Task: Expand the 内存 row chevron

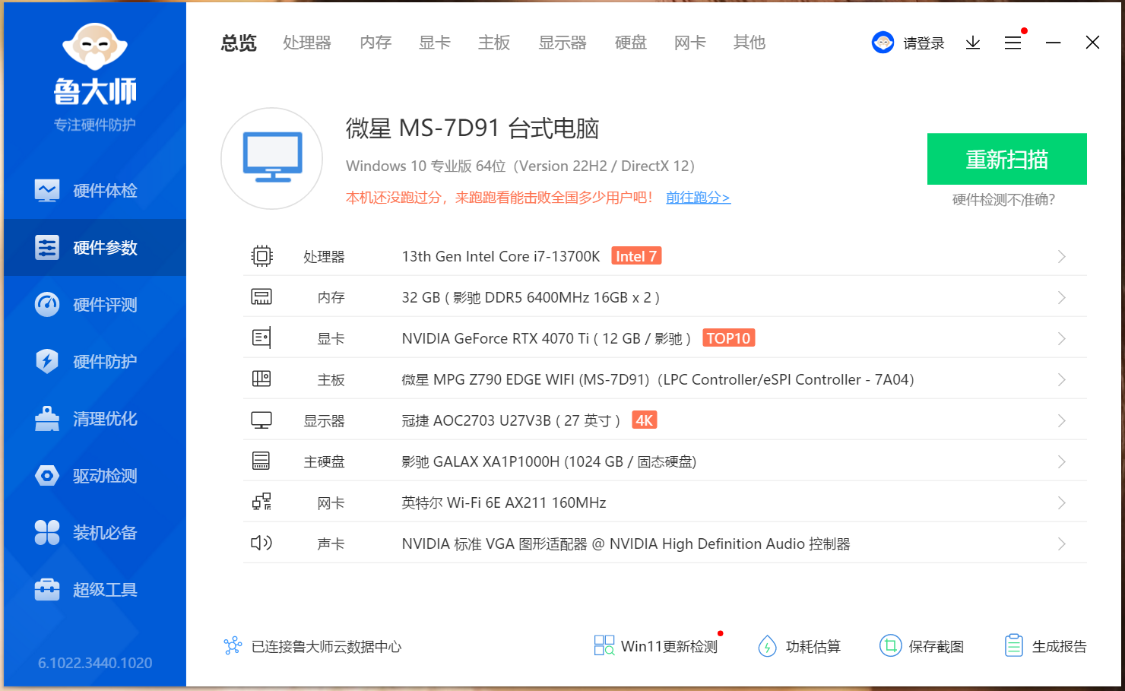Action: [x=1062, y=297]
